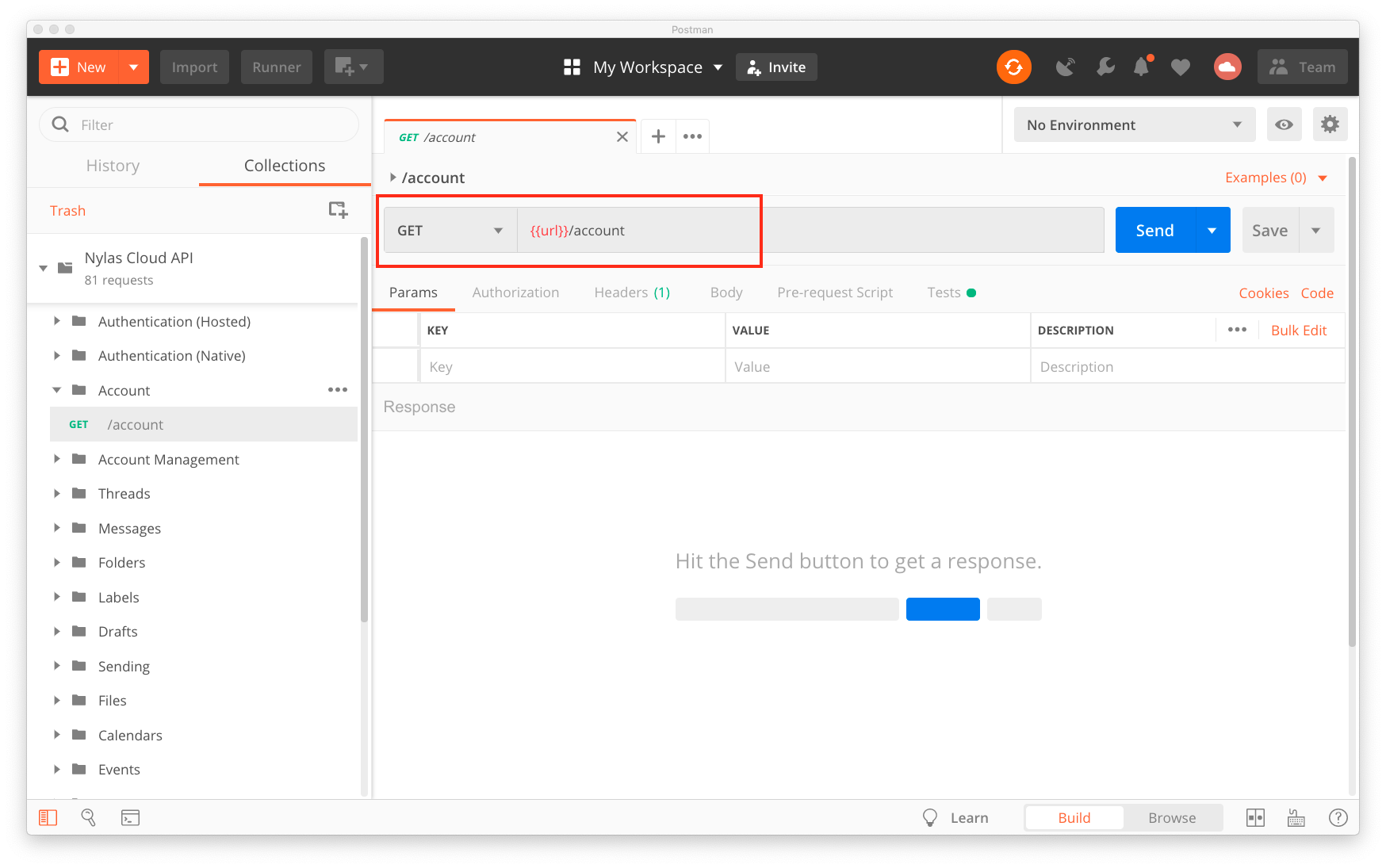The height and width of the screenshot is (868, 1386).
Task: Open params table column options ellipsis
Action: (1237, 330)
